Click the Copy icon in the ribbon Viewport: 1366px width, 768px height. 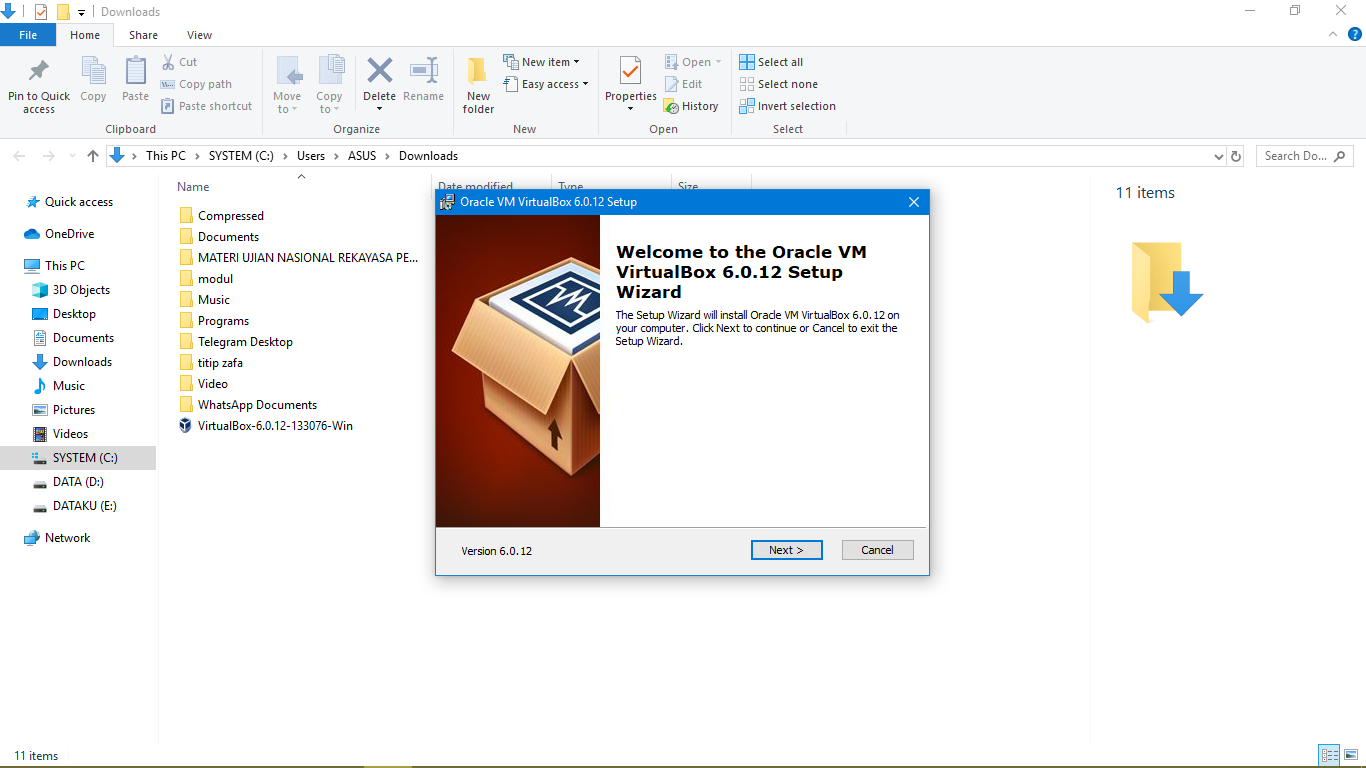93,80
